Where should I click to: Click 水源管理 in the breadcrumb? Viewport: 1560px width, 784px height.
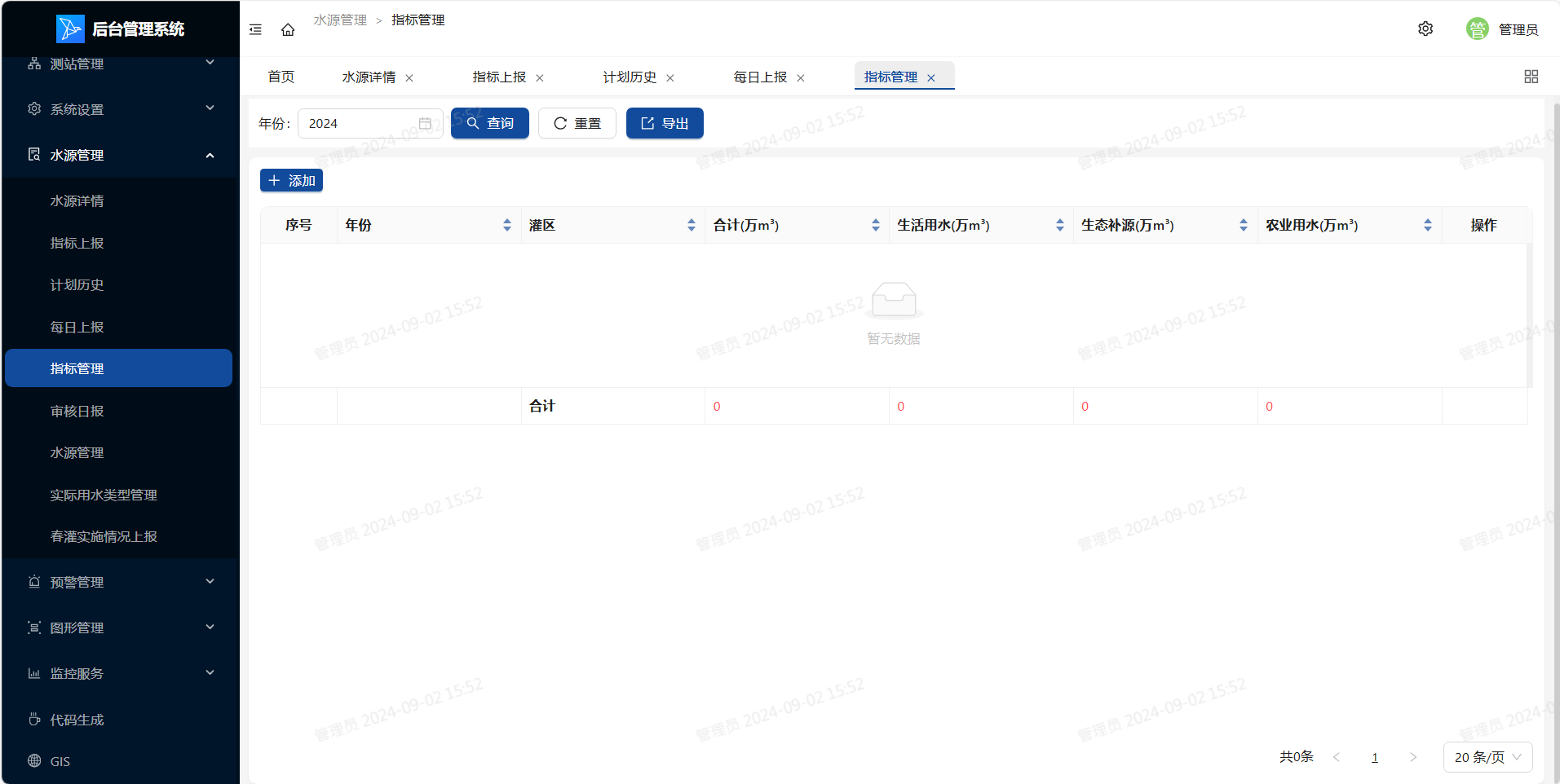pos(340,20)
